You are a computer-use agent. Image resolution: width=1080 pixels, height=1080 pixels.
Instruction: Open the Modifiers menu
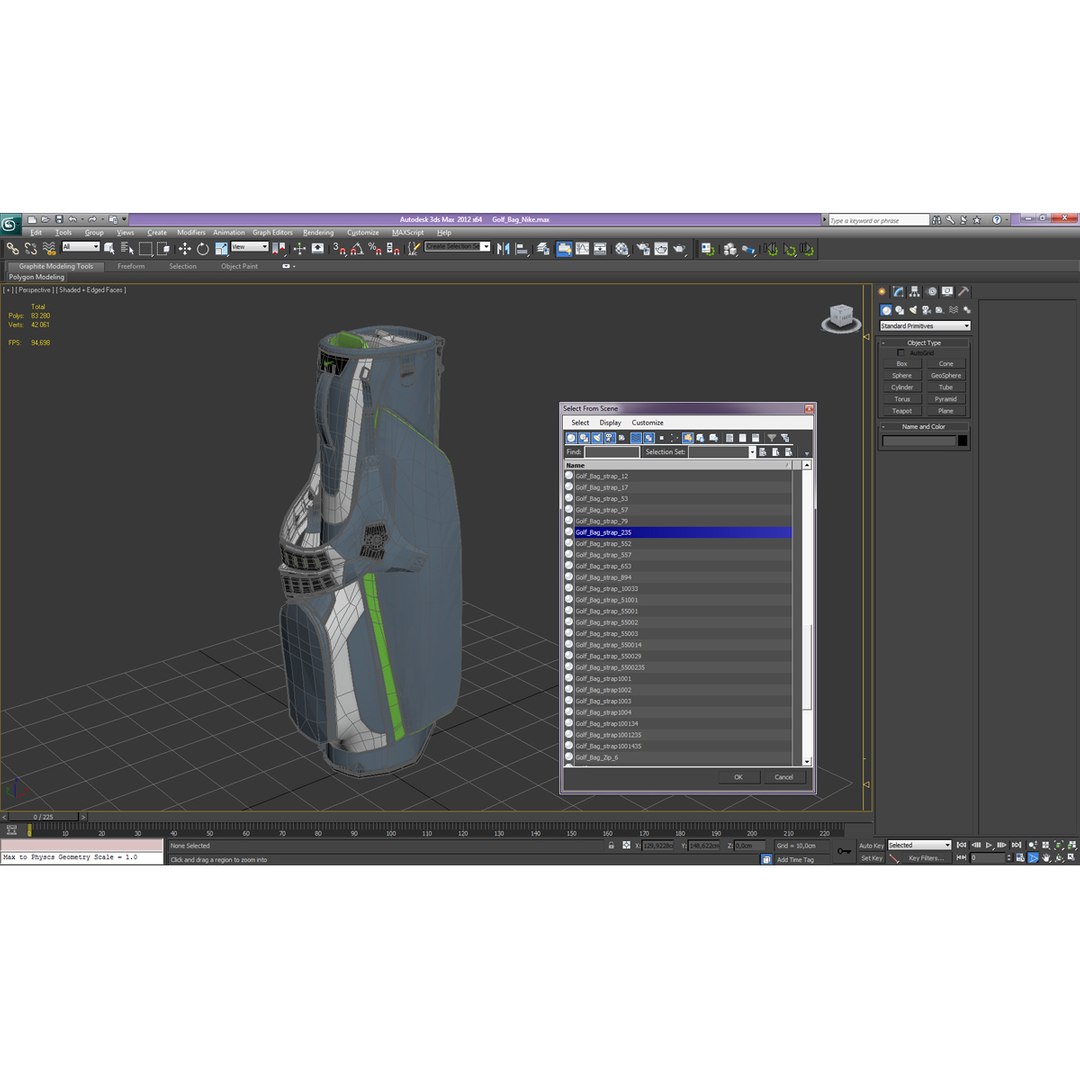click(191, 233)
